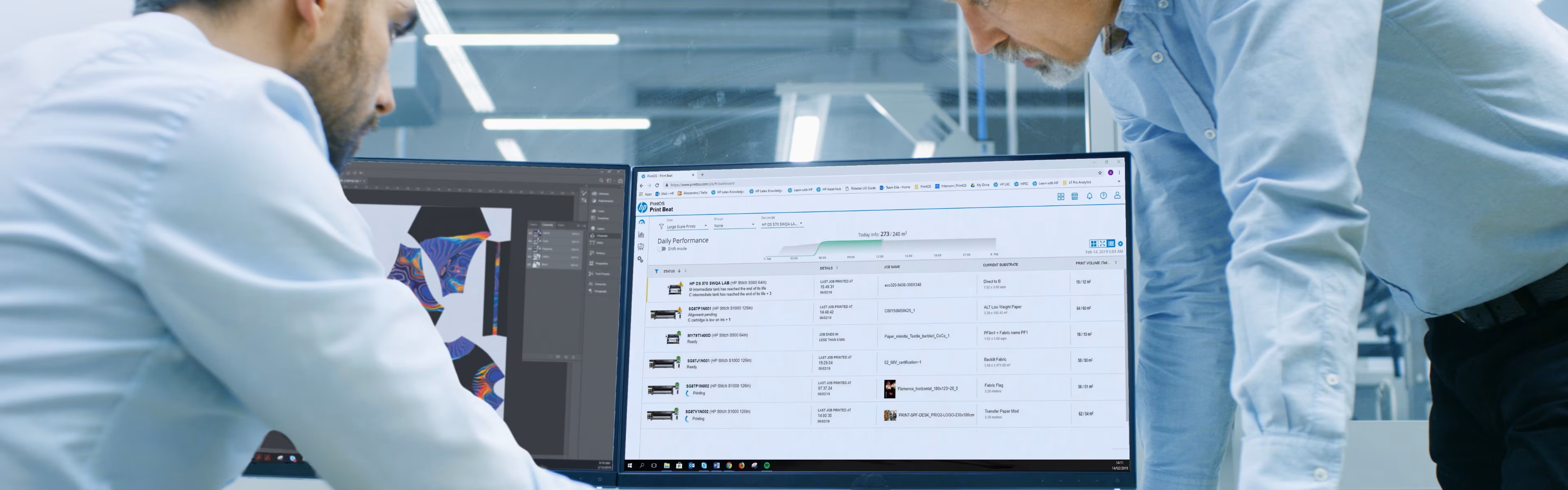1568x490 pixels.
Task: Open Outlook from the taskbar
Action: tap(691, 465)
